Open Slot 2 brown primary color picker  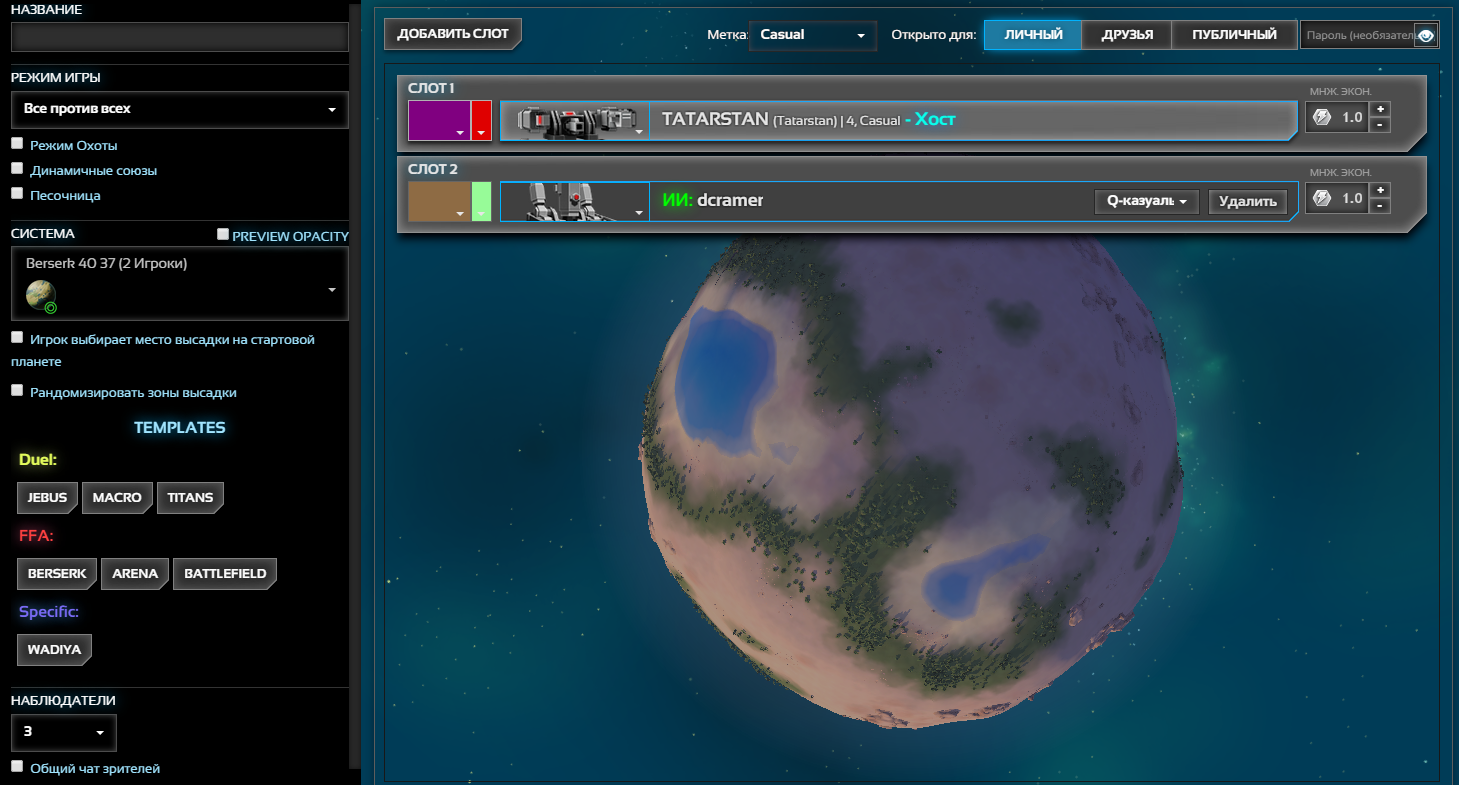(x=439, y=201)
